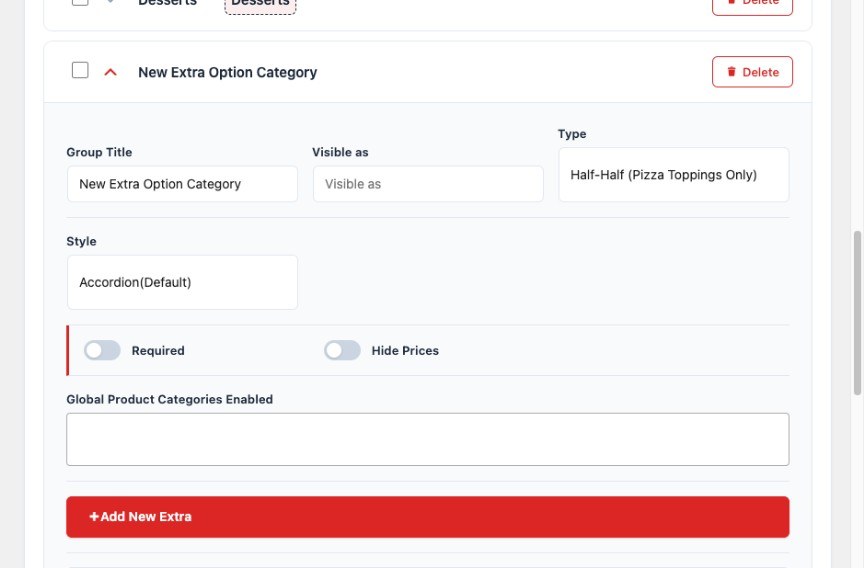Screen dimensions: 864x568
Task: Toggle the Required switch
Action: pyautogui.click(x=102, y=350)
